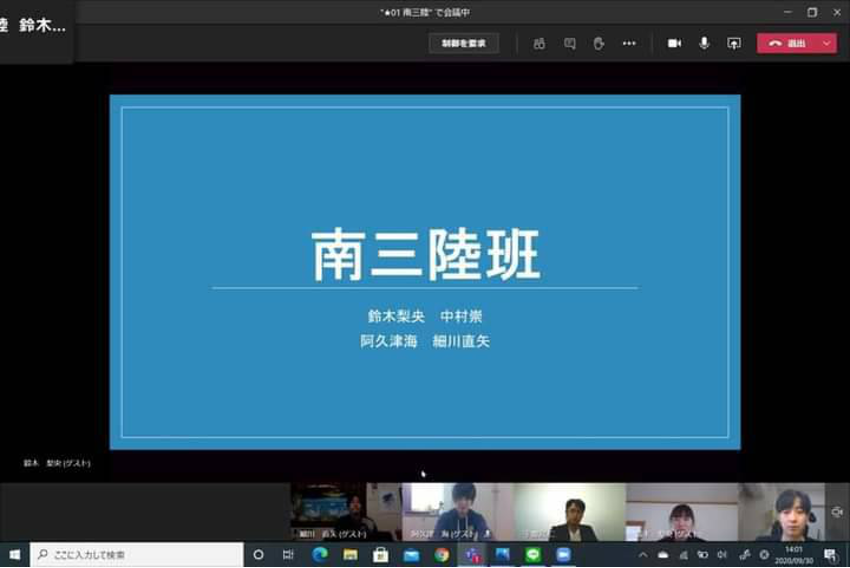Click the request control button
Screen dimensions: 850x568
(x=463, y=43)
